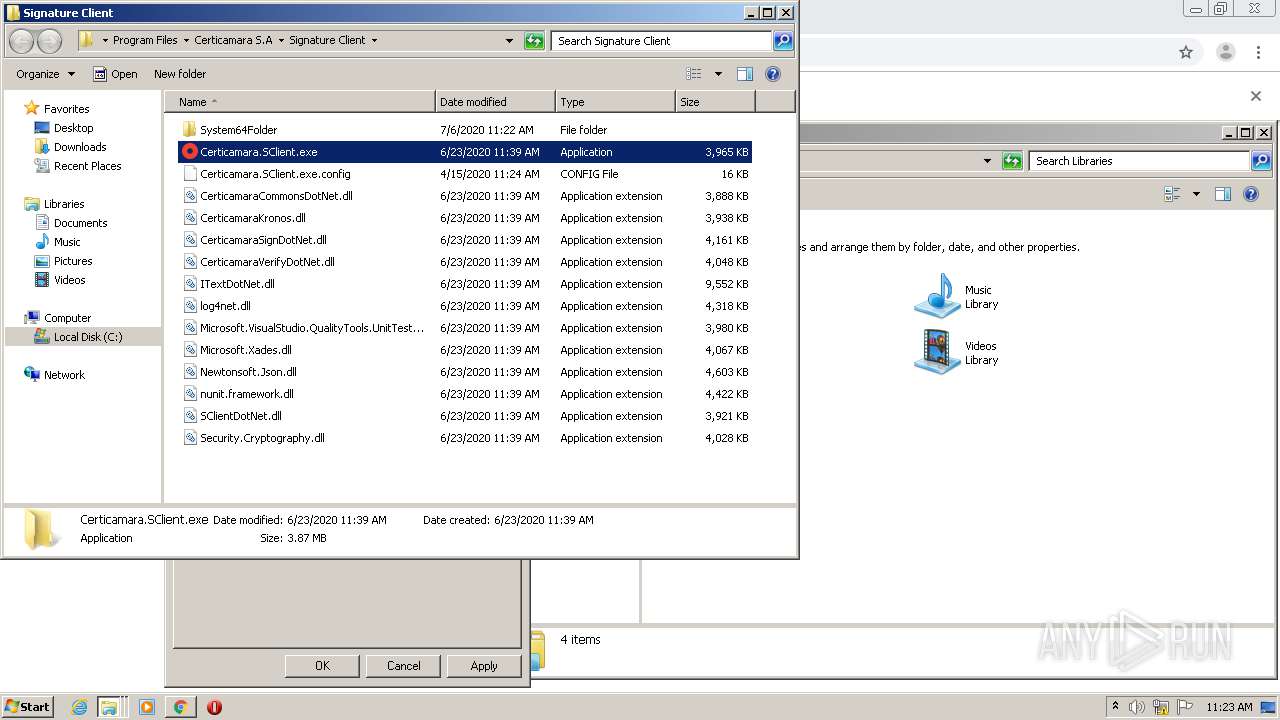Click the Certicamara.SClient.exe.config file icon
The image size is (1280, 720).
click(190, 174)
